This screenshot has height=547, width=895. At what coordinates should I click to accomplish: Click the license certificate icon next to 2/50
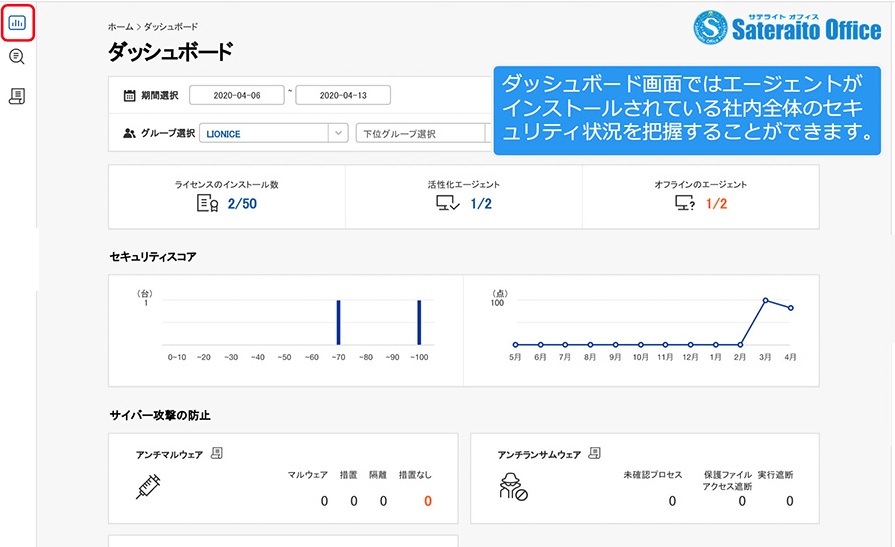[x=207, y=203]
